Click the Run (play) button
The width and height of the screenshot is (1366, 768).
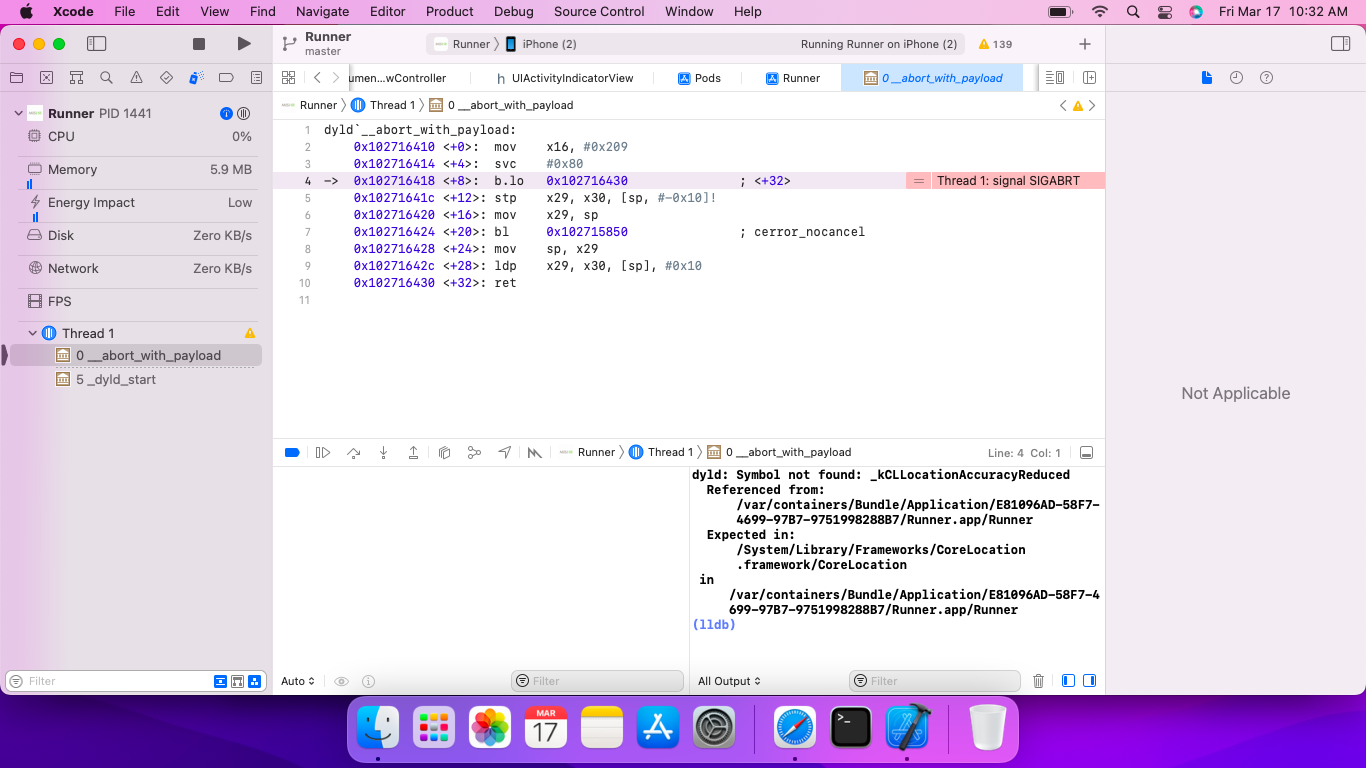244,44
